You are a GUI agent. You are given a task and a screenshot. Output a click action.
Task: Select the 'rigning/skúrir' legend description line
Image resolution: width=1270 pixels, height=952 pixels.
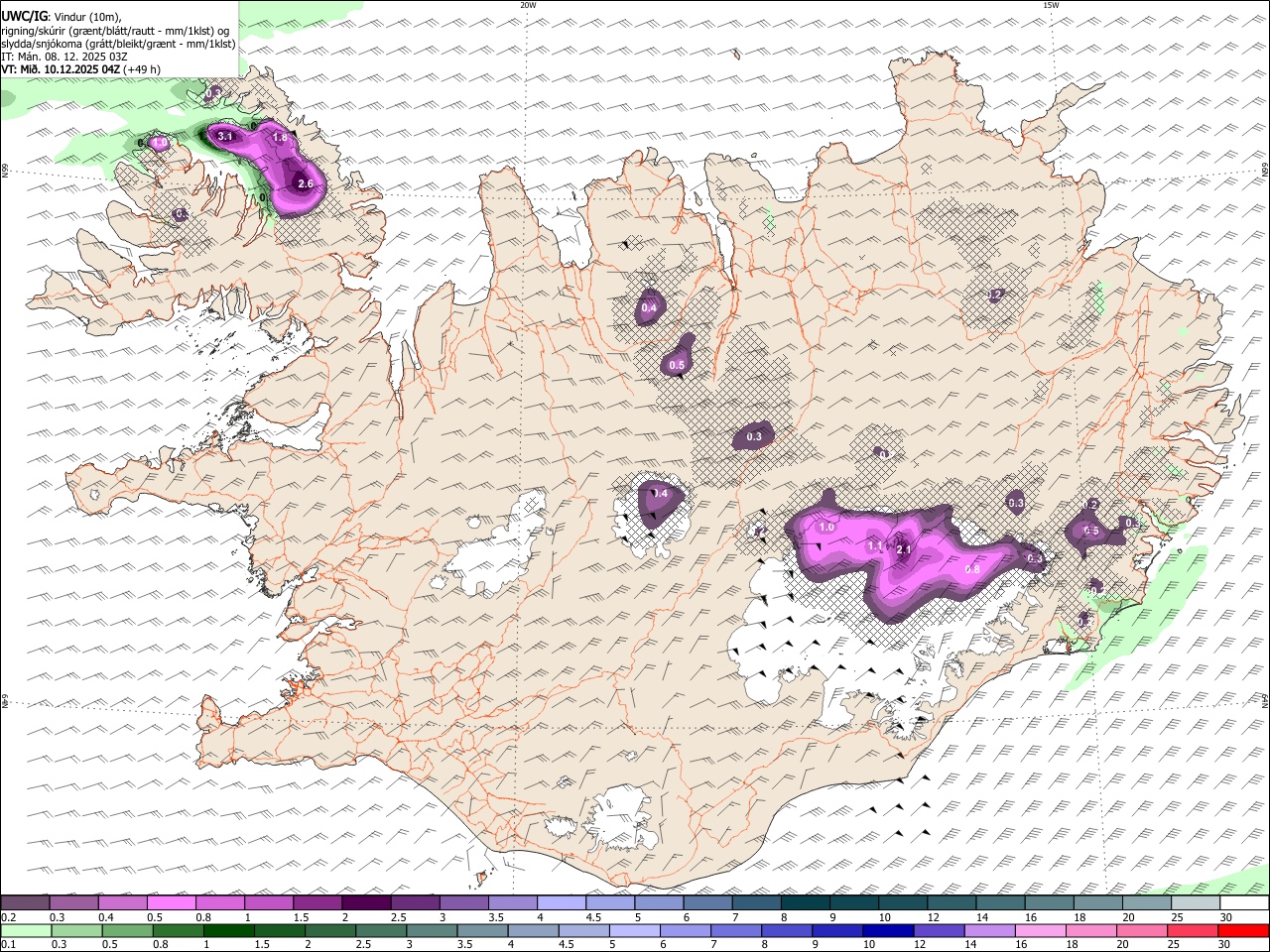(115, 31)
